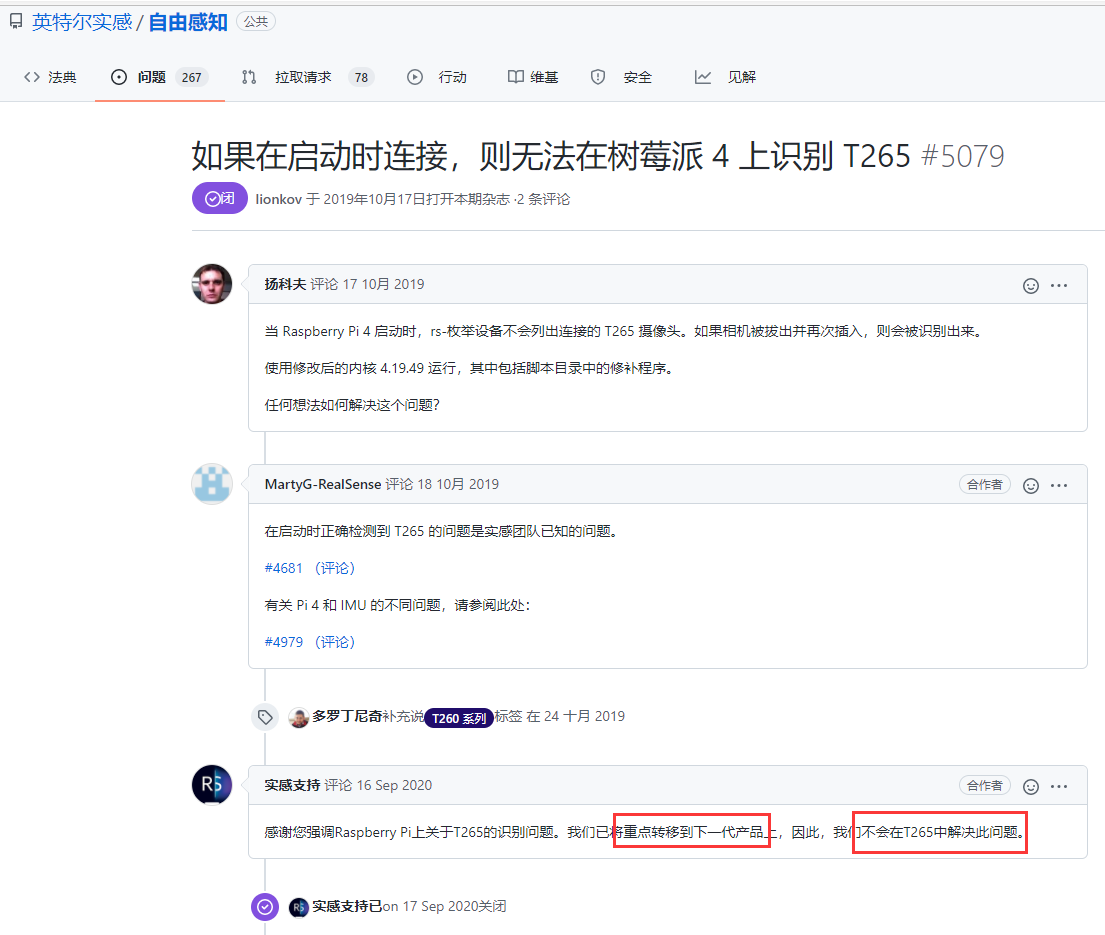Open 扬科夫 author link in first comment

coord(285,284)
